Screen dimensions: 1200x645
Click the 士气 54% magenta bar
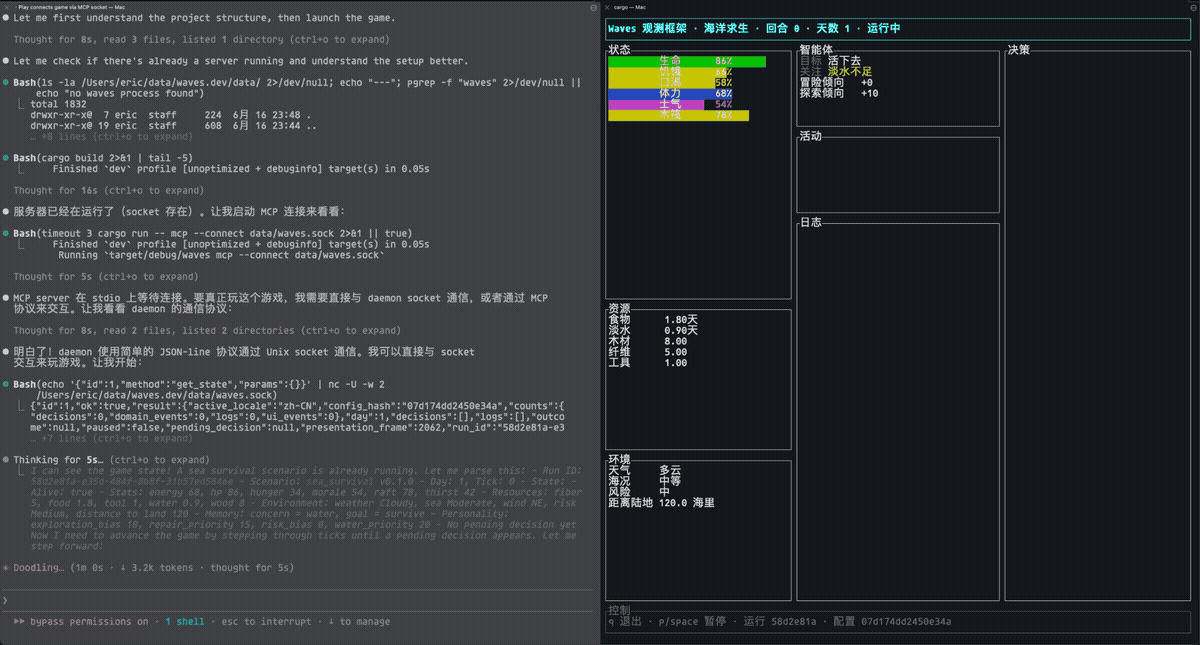(670, 104)
